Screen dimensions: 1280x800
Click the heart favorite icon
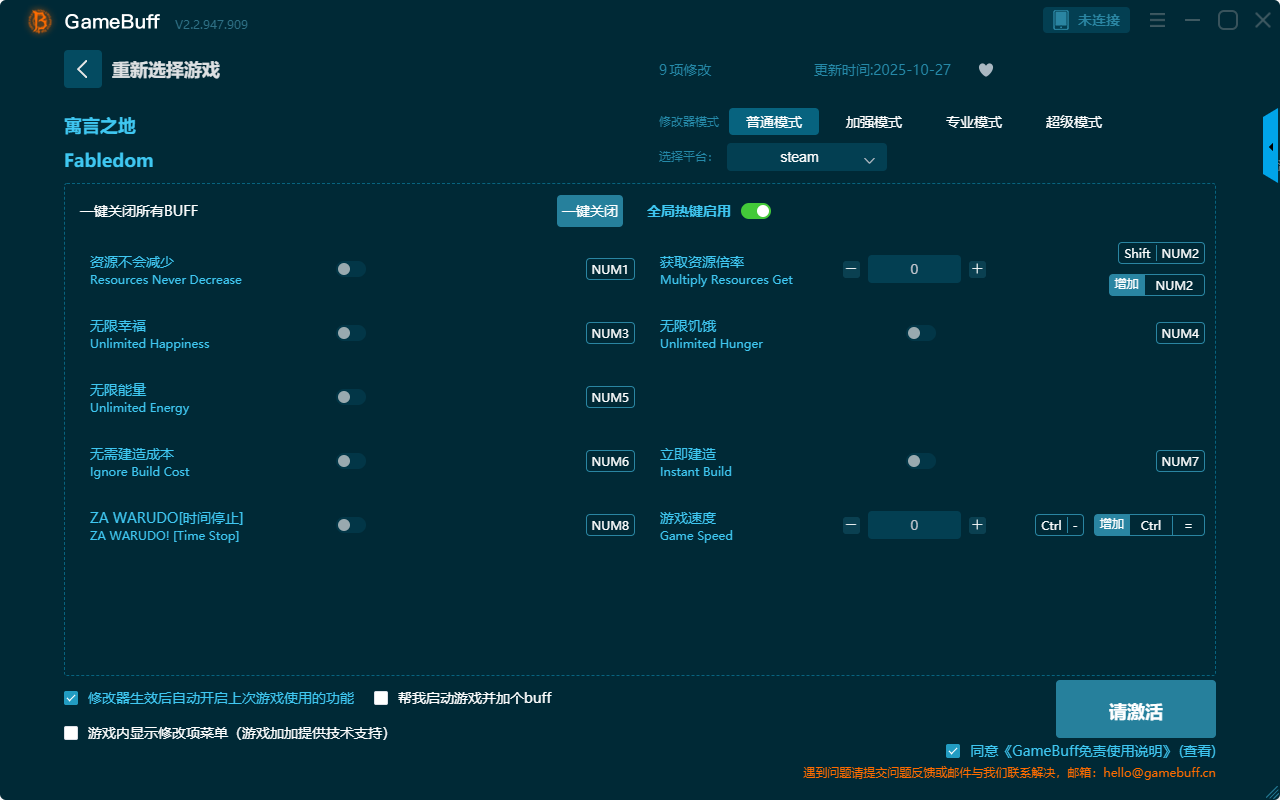coord(985,70)
